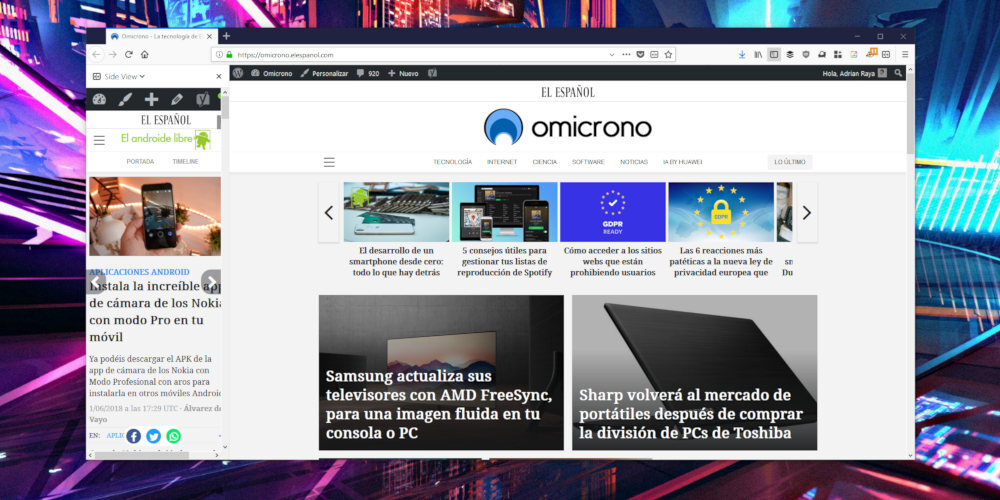1000x500 pixels.
Task: Open the Downloads arrow panel
Action: pyautogui.click(x=742, y=55)
